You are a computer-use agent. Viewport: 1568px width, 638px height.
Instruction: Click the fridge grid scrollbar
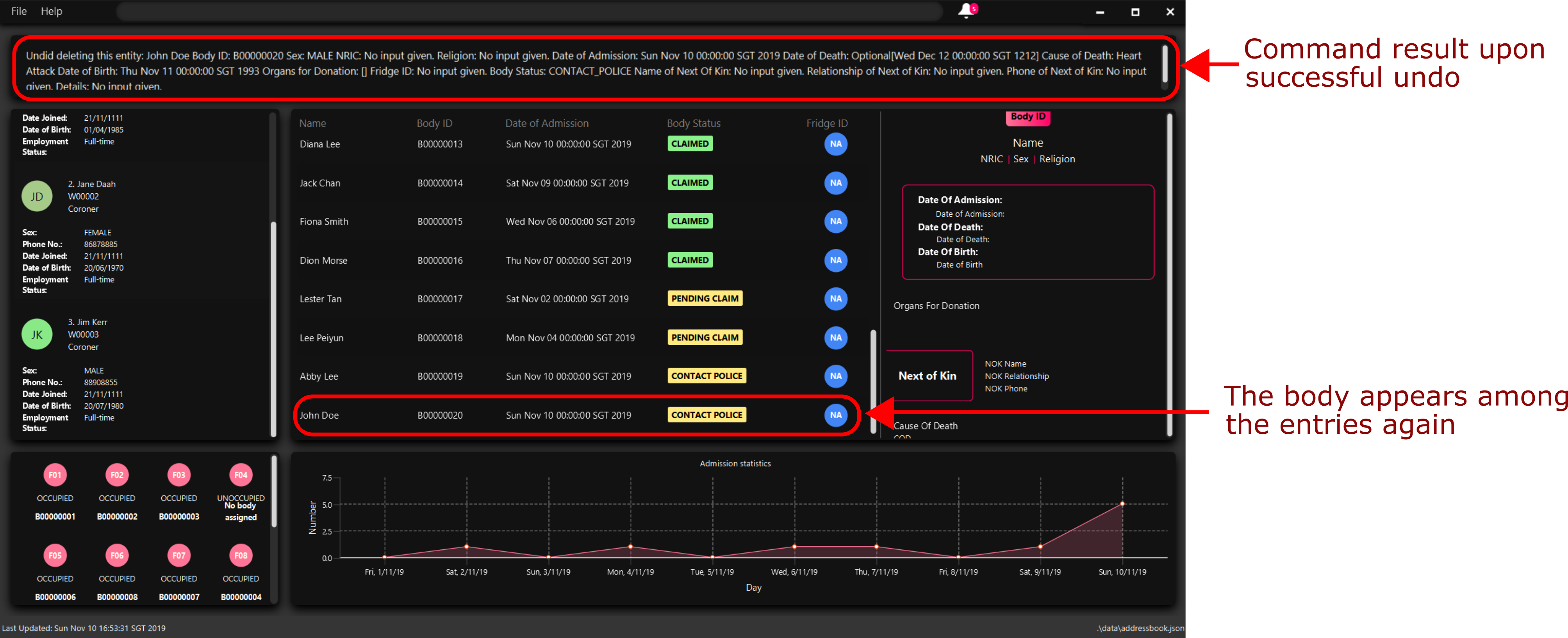[x=274, y=492]
